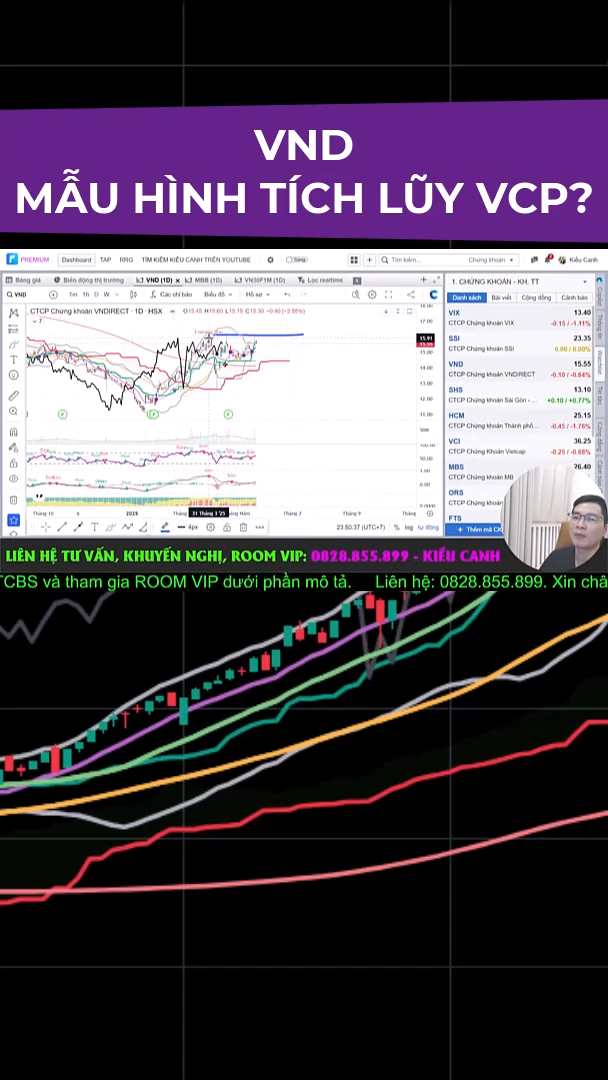
Task: Select the zoom-in tool in left toolbar
Action: click(13, 411)
